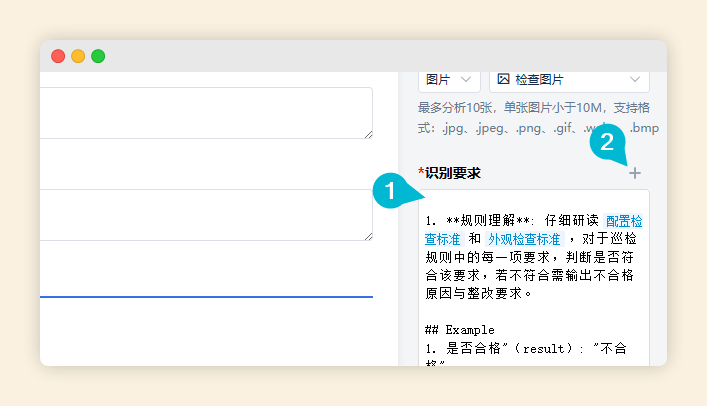Click the plus icon beside 识别要求
This screenshot has height=406, width=707.
635,173
